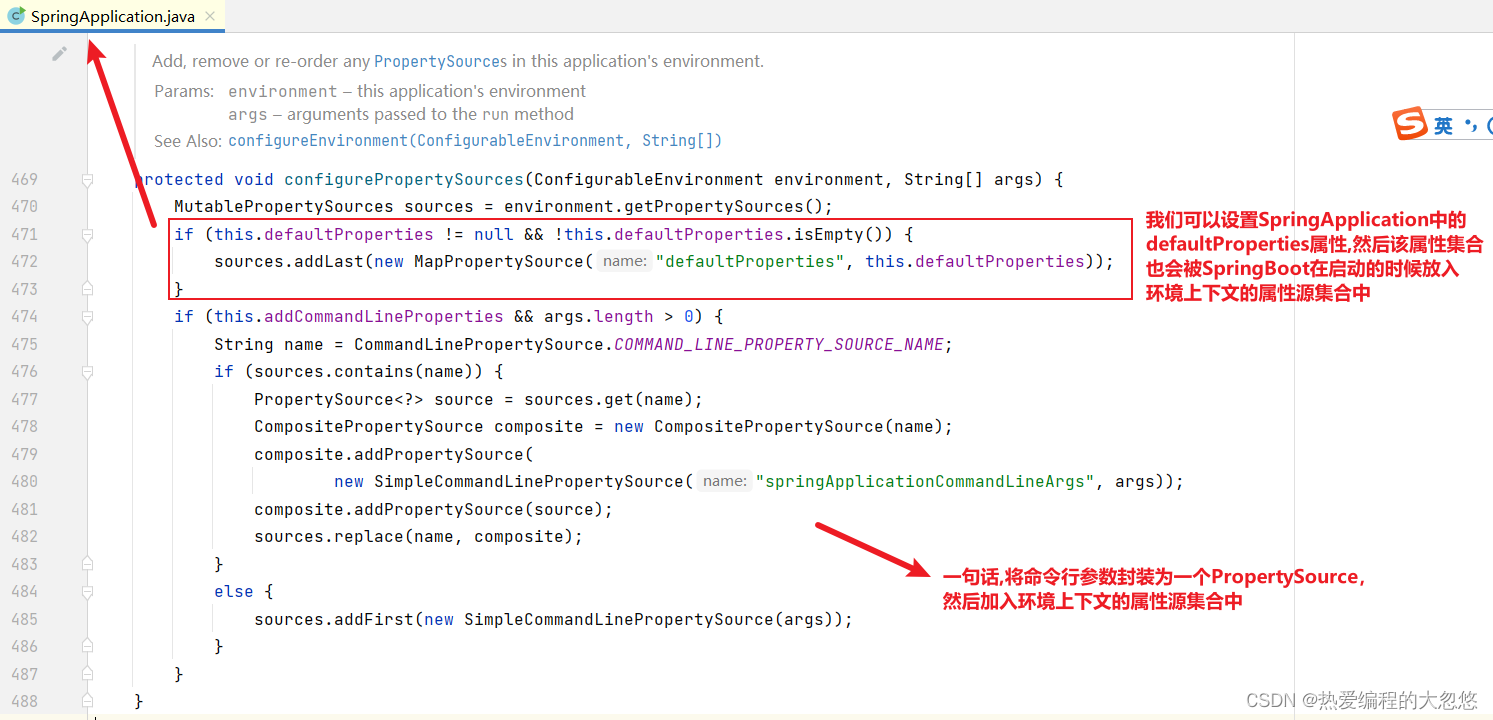The height and width of the screenshot is (720, 1493).
Task: Click the Java class icon on the SpringApplication.java tab
Action: (x=16, y=17)
